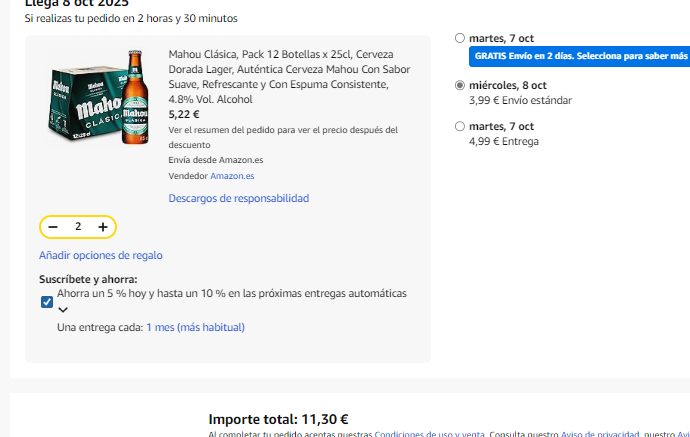Click 'Si realizas tu pedido en 2 horas' text
This screenshot has height=437, width=690.
click(x=131, y=18)
